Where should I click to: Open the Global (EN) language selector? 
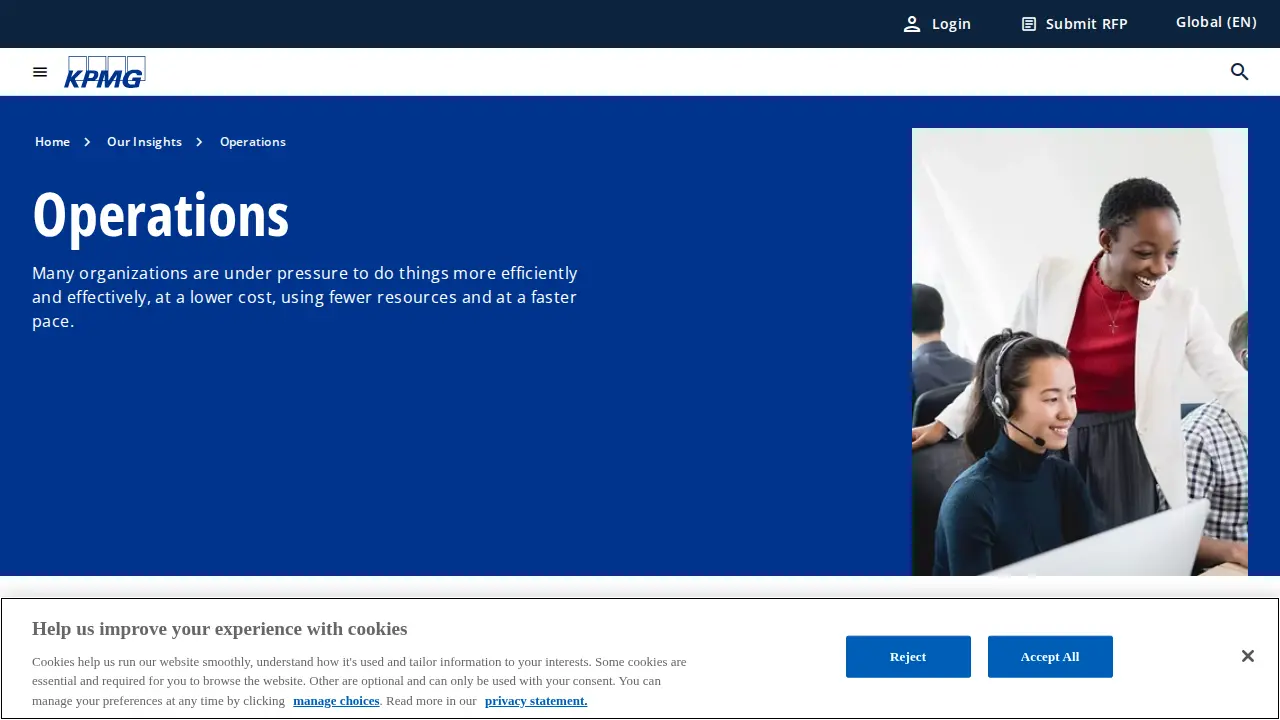coord(1216,22)
